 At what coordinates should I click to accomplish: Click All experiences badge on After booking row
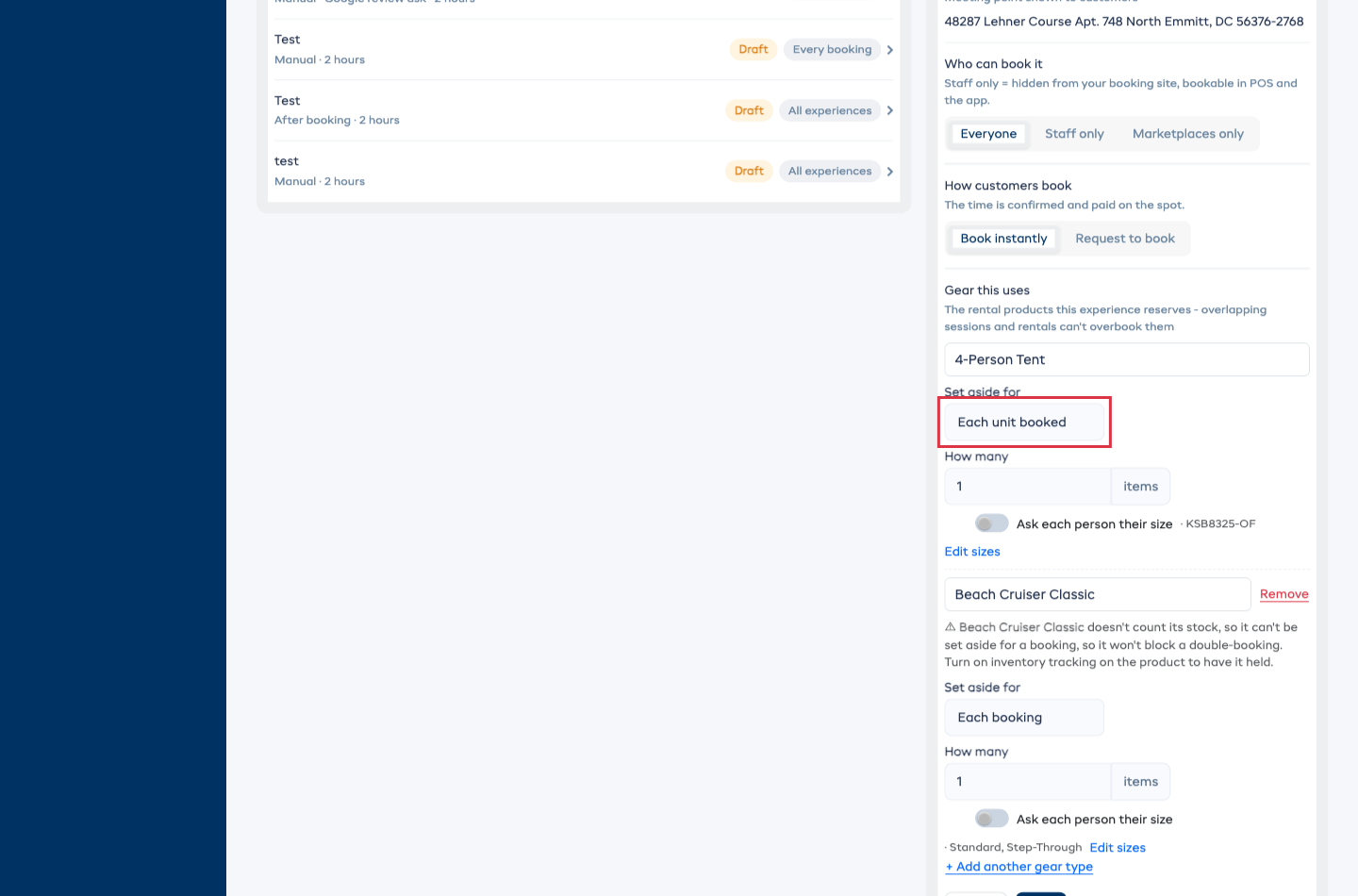(830, 110)
